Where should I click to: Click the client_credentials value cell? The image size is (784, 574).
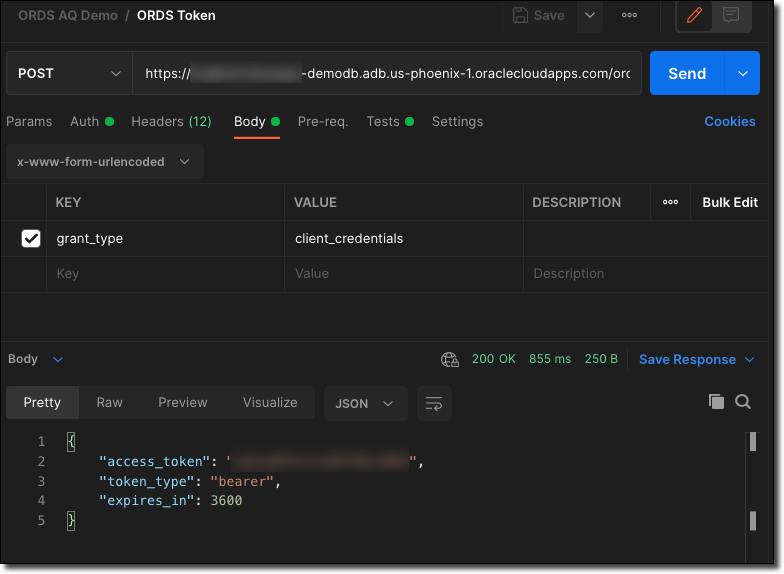coord(404,239)
